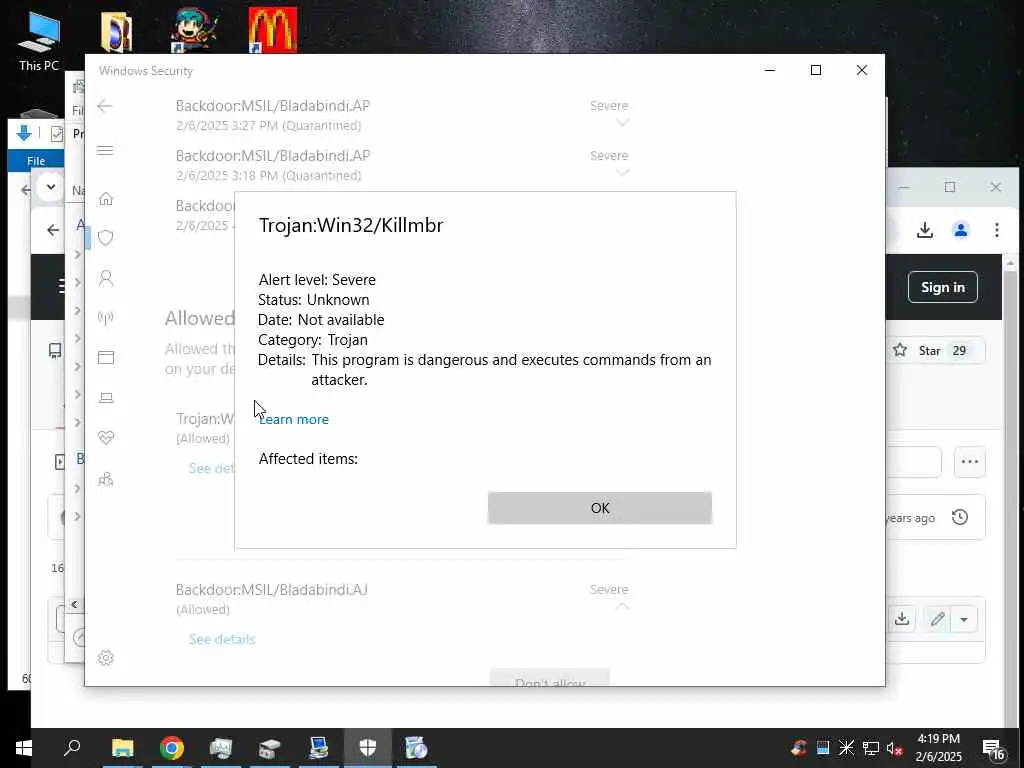
Task: Open the File tab in Explorer window
Action: point(36,161)
